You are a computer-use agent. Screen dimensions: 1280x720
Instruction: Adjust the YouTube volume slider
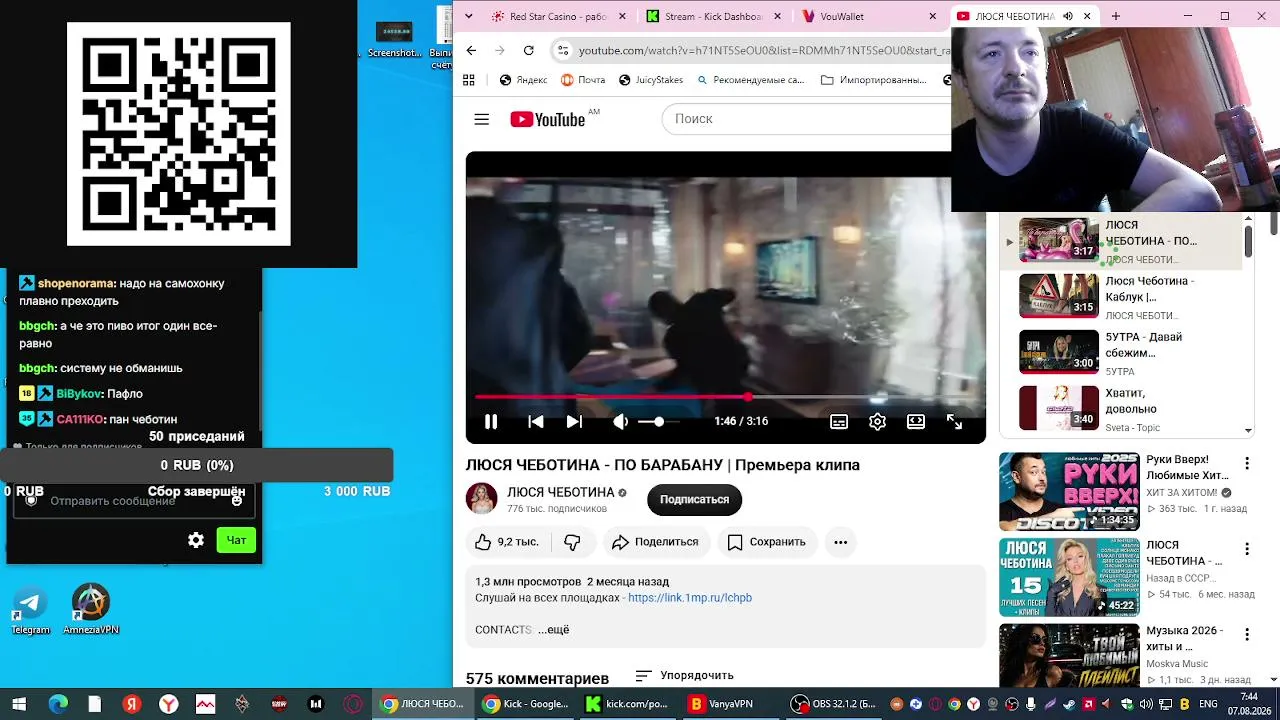(658, 422)
